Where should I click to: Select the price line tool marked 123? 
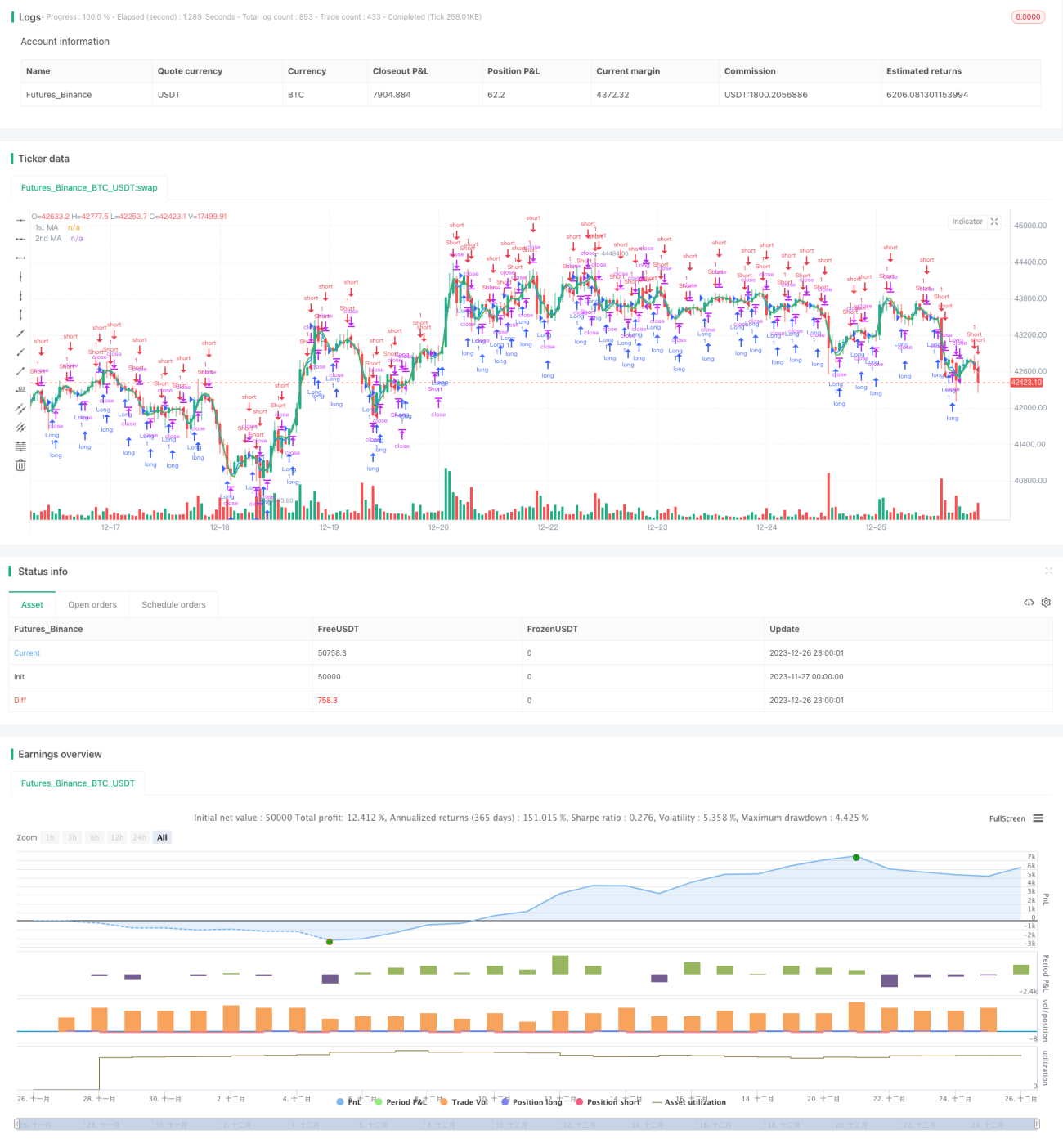pos(20,390)
